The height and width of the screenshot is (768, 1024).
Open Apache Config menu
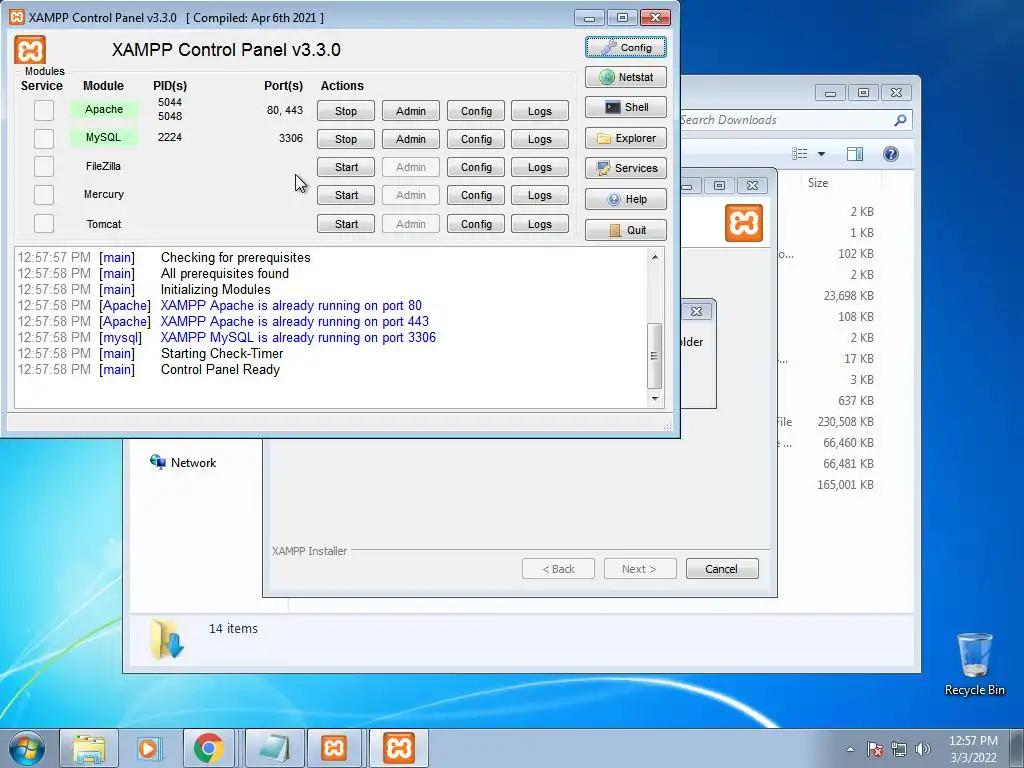point(476,111)
